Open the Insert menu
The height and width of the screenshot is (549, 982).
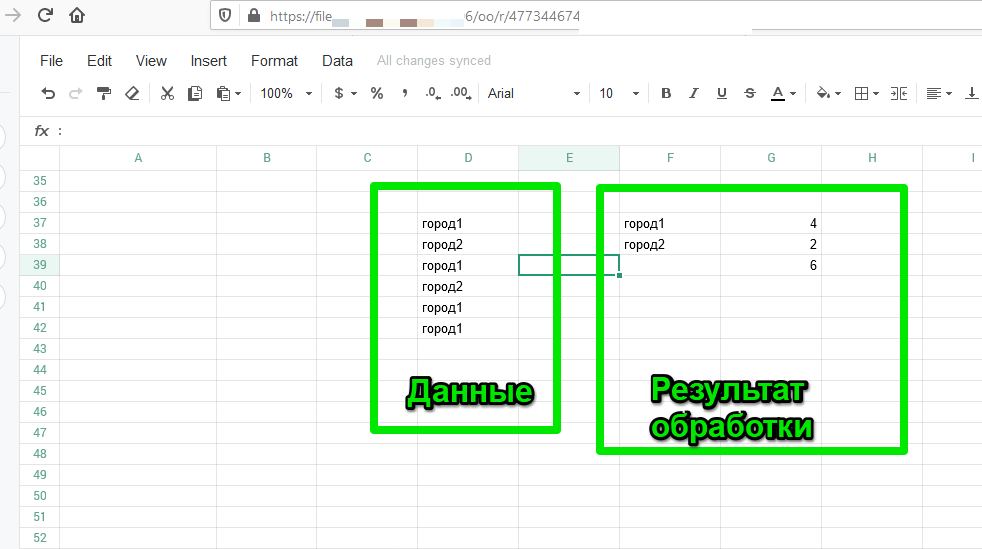(209, 61)
